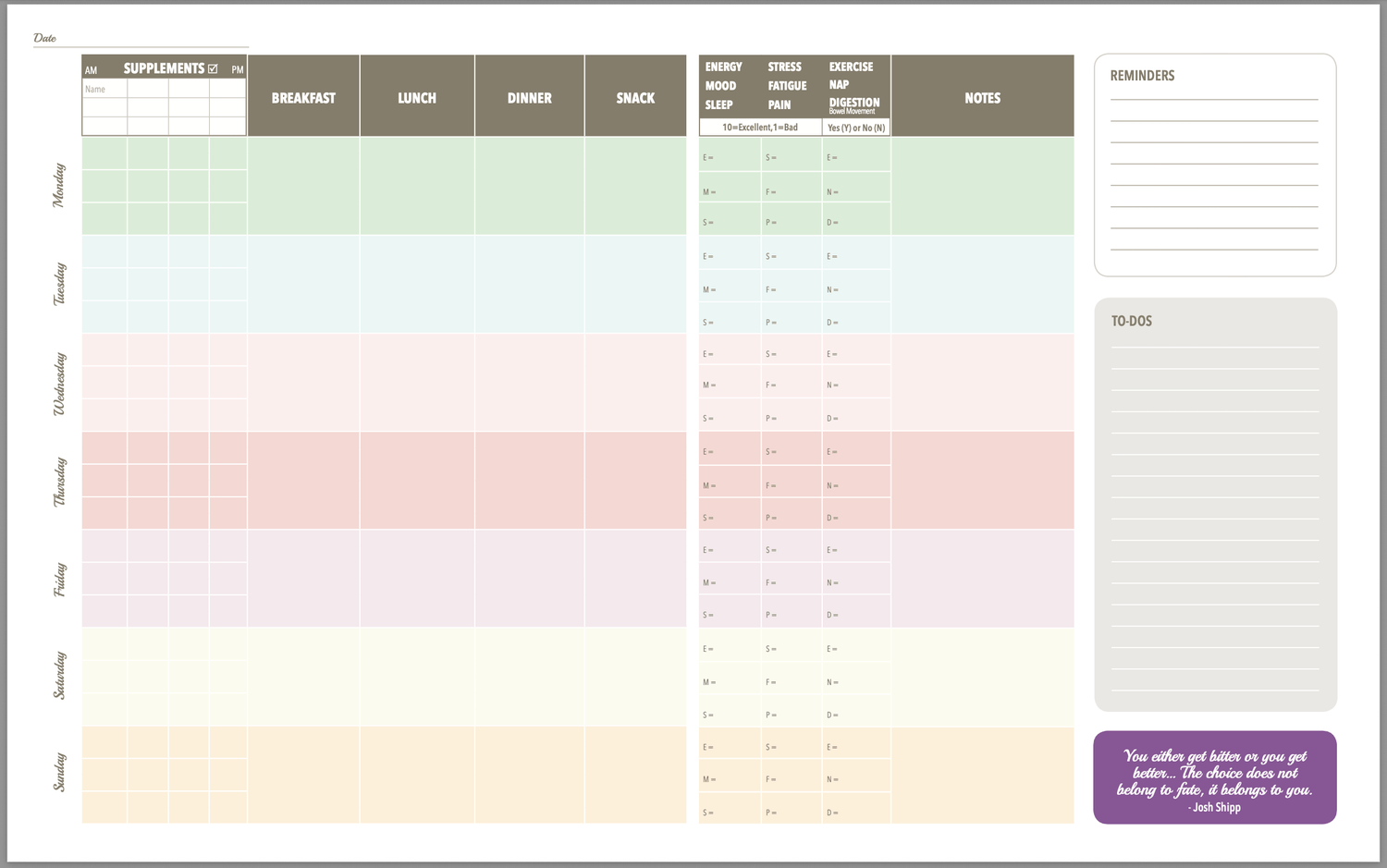The width and height of the screenshot is (1387, 868).
Task: Click the Saturday pain P= field
Action: [x=791, y=715]
